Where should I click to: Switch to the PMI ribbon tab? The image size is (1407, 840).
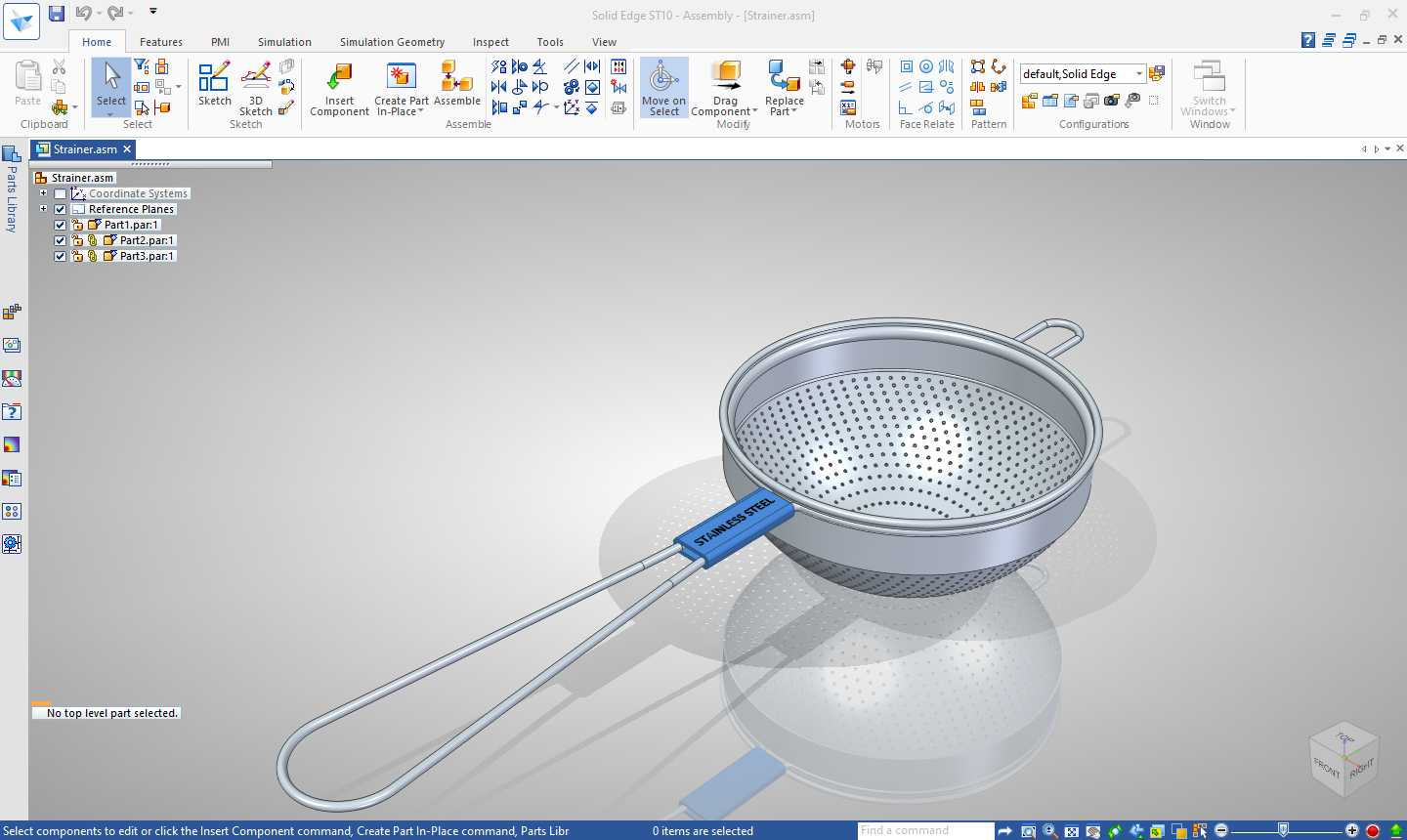point(221,42)
